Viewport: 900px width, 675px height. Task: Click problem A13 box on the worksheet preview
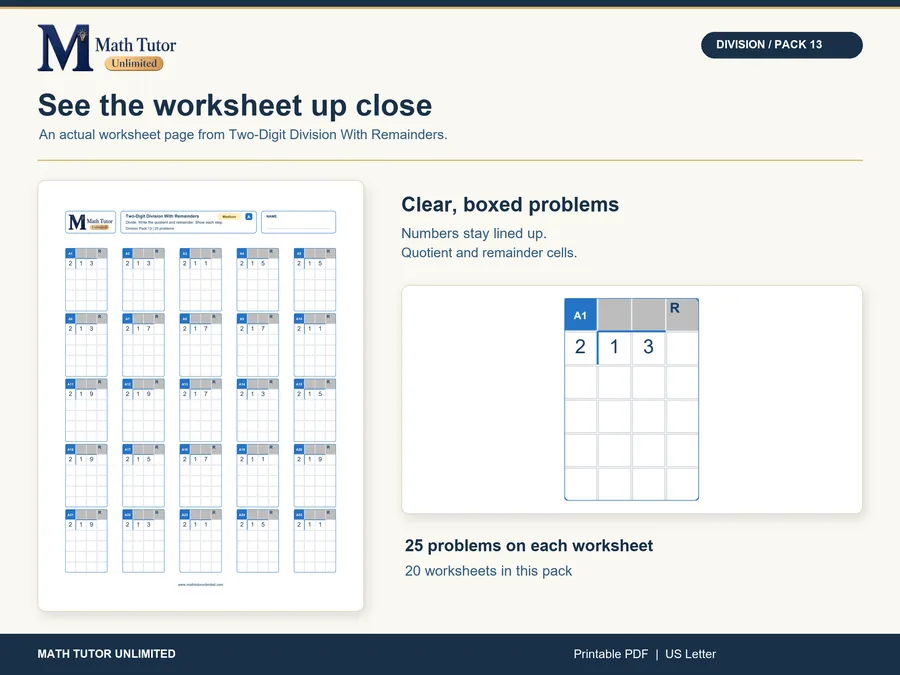pyautogui.click(x=200, y=410)
